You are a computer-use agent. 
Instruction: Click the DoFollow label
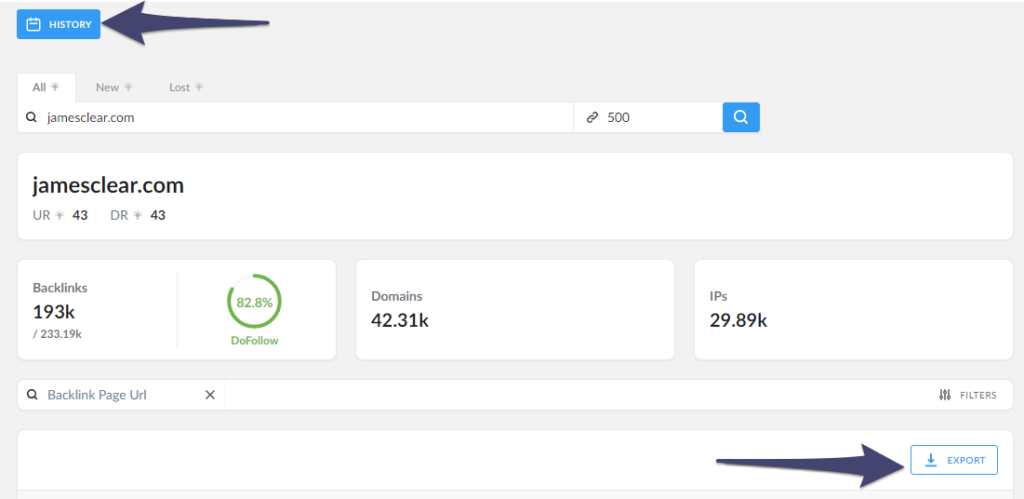pyautogui.click(x=254, y=341)
